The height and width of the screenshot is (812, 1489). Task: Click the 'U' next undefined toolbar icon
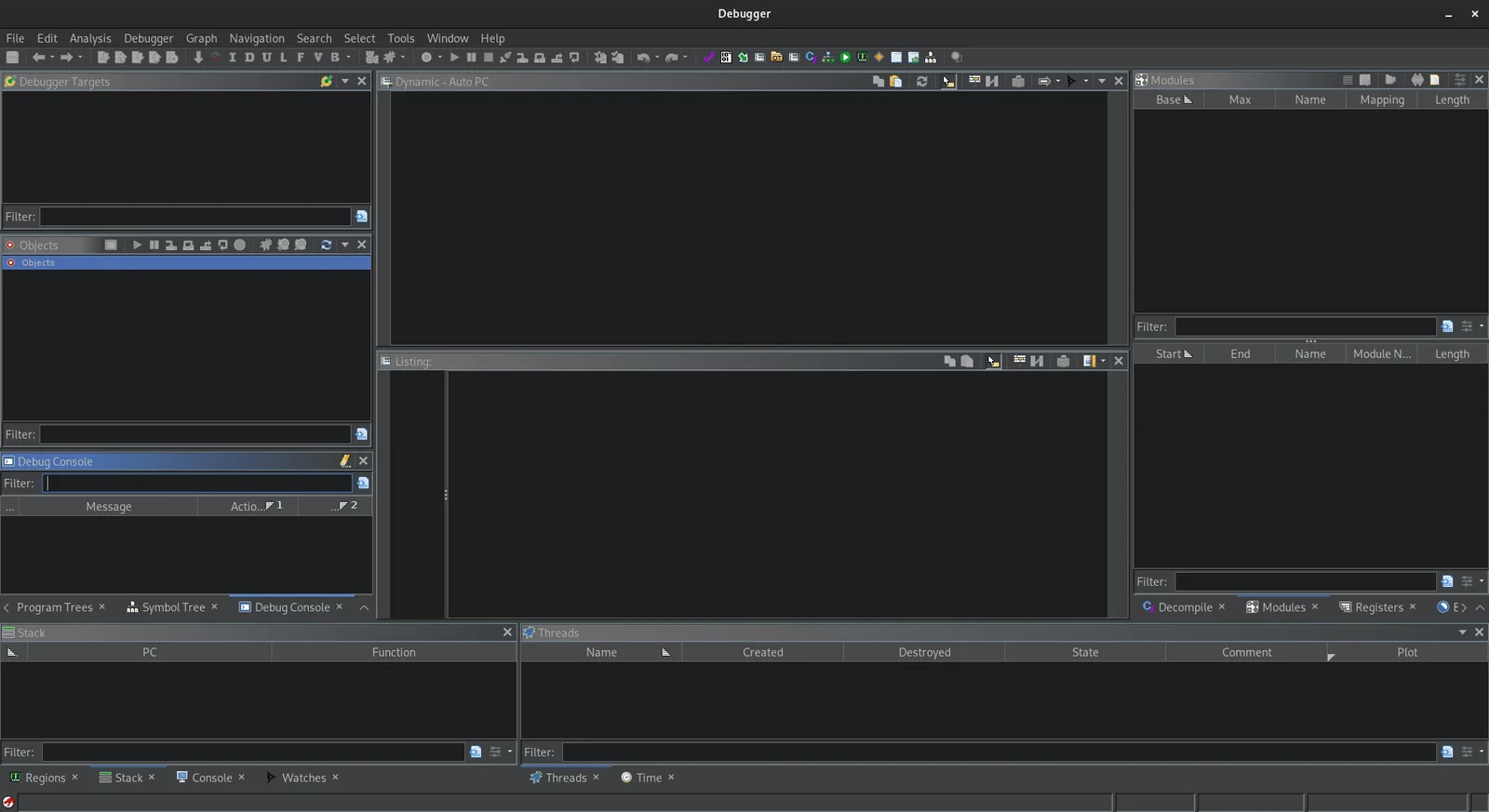(266, 57)
